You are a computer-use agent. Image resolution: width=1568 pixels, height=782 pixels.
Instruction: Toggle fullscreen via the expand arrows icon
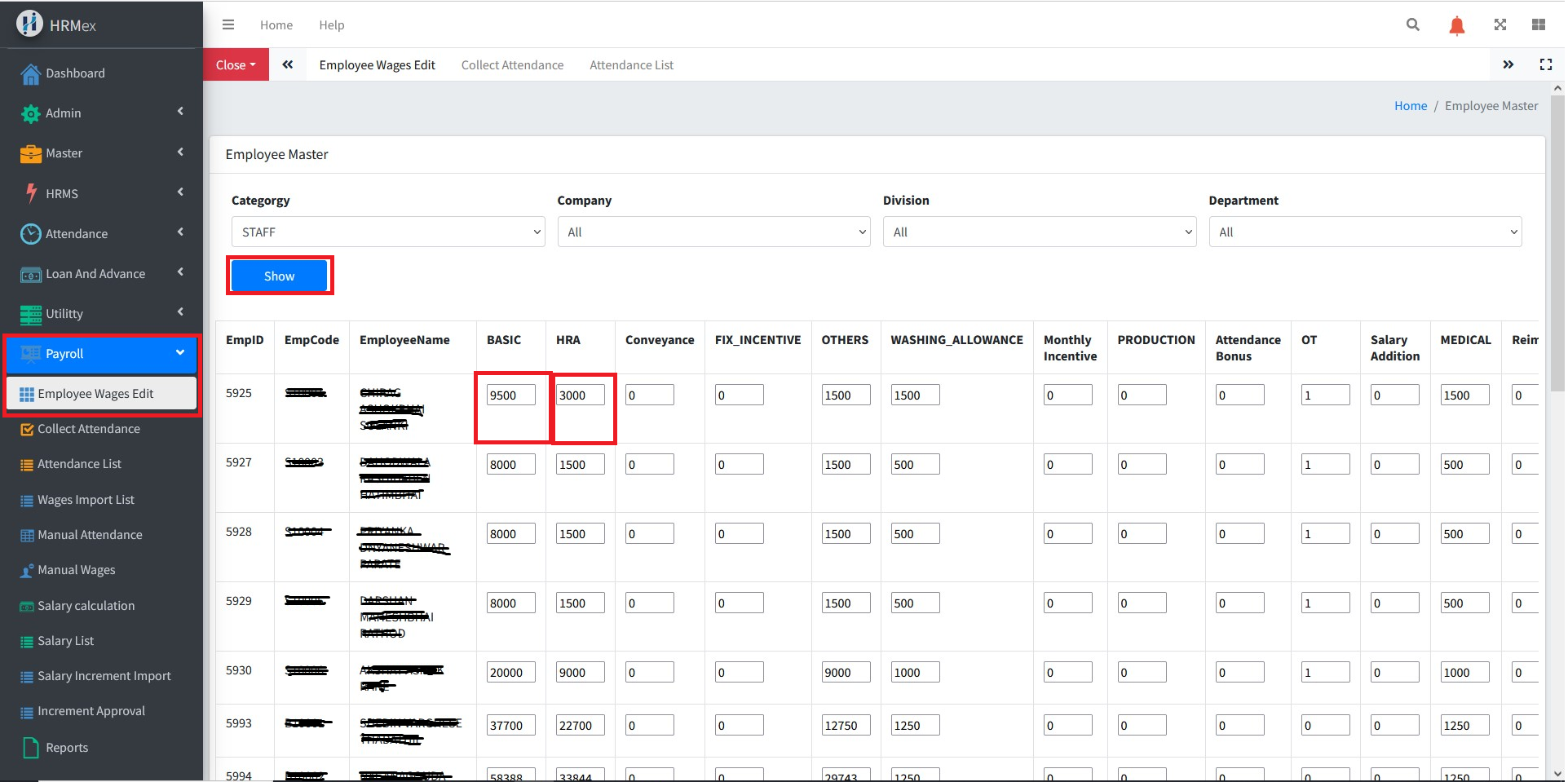tap(1500, 24)
